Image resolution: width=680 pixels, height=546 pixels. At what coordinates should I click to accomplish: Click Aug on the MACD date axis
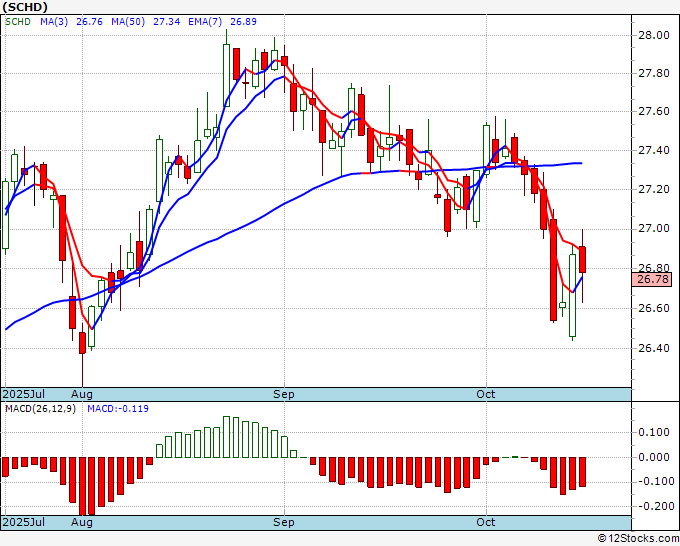[x=82, y=522]
